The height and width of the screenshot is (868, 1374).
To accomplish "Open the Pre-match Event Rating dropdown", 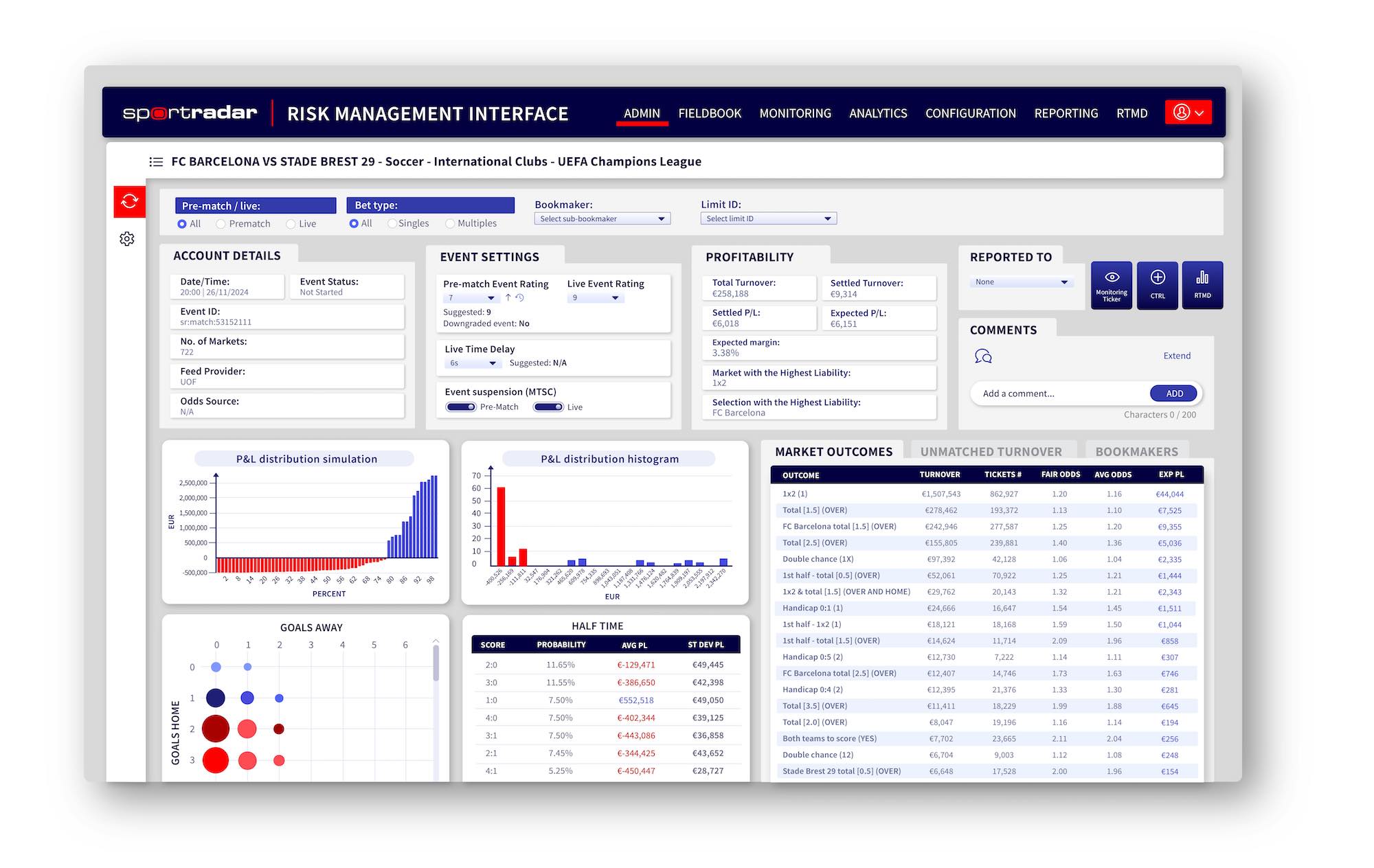I will click(471, 298).
